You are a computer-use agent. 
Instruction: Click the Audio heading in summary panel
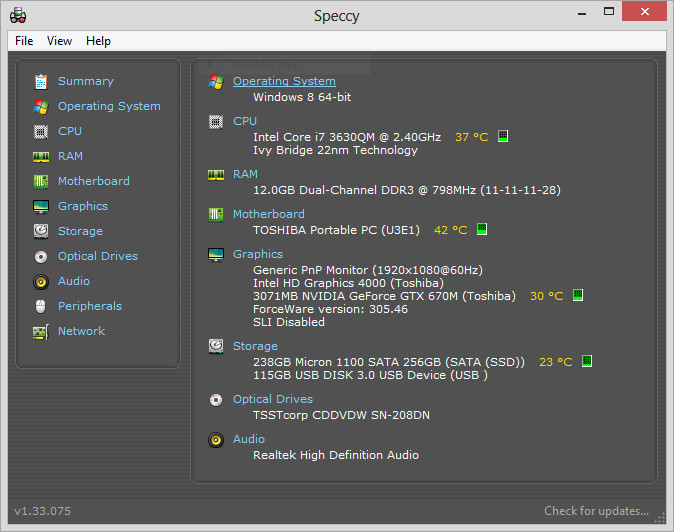(249, 439)
